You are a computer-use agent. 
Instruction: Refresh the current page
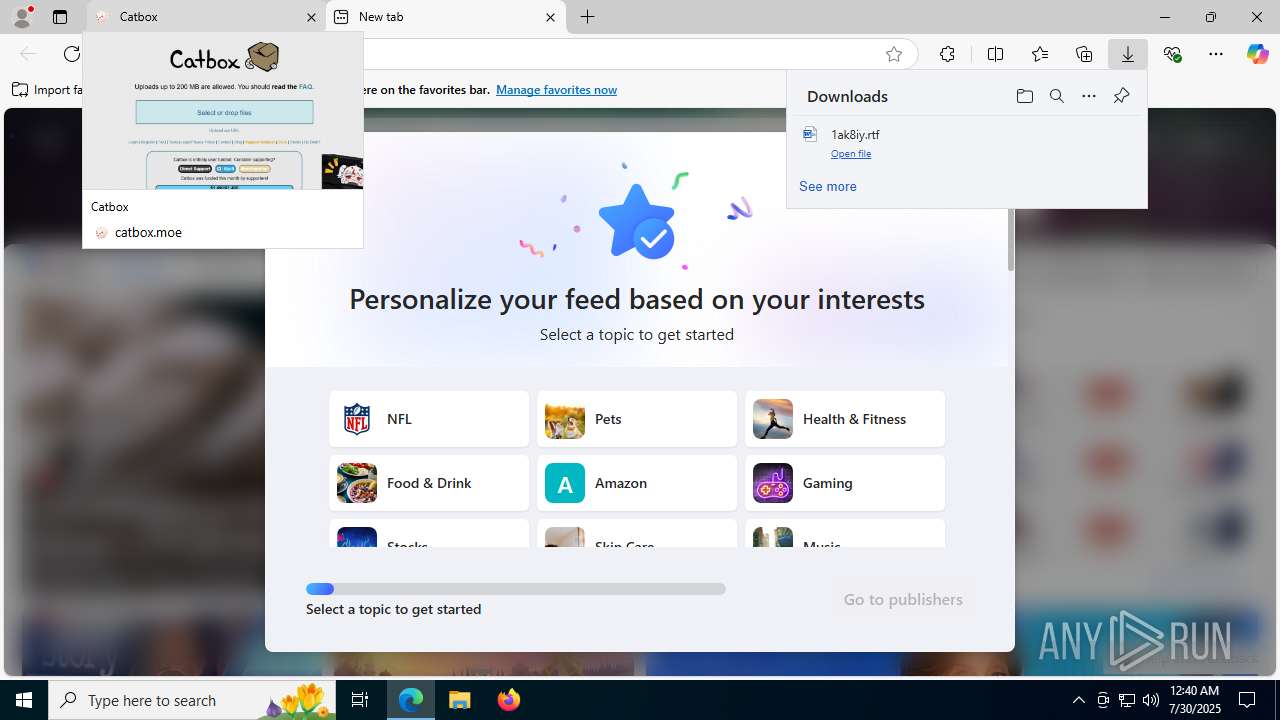click(x=72, y=54)
